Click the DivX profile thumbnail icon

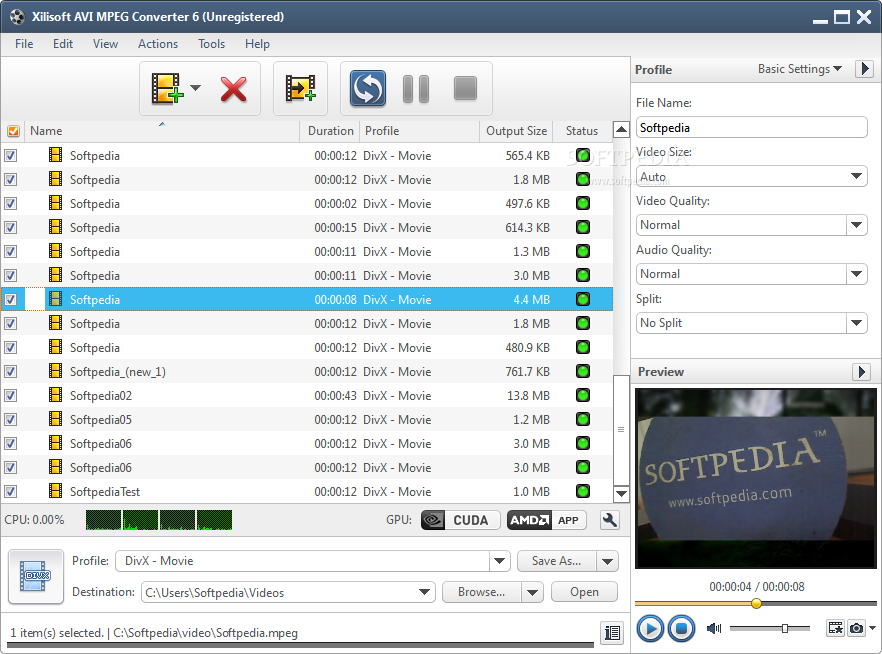pyautogui.click(x=35, y=576)
